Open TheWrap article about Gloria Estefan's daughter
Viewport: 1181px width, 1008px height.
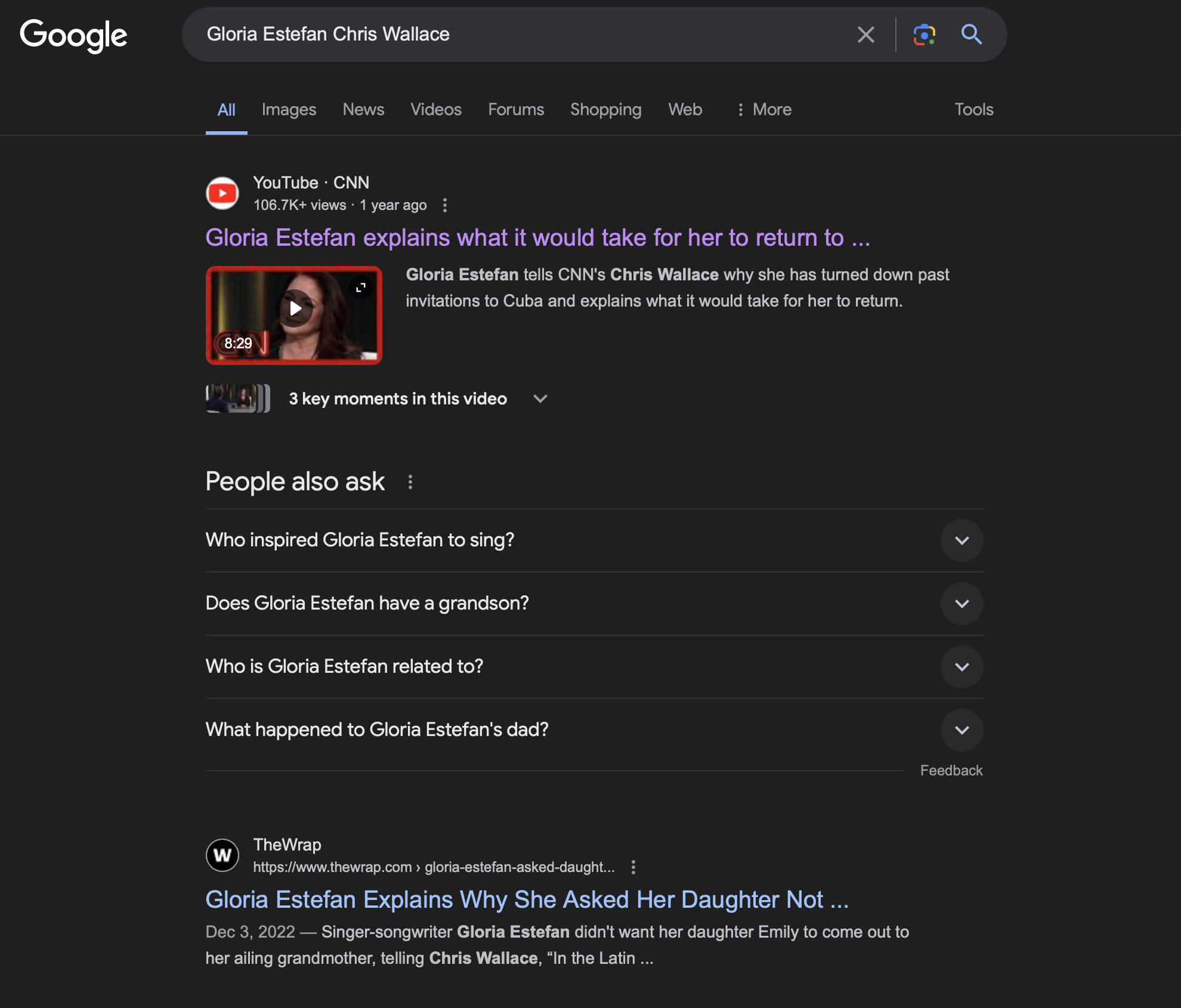click(x=526, y=899)
